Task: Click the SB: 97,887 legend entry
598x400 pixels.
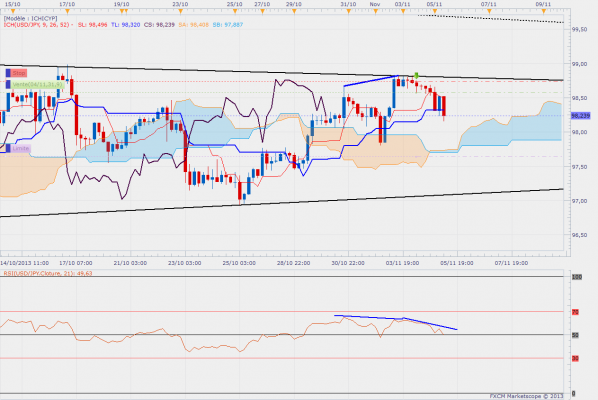Action: pos(228,25)
